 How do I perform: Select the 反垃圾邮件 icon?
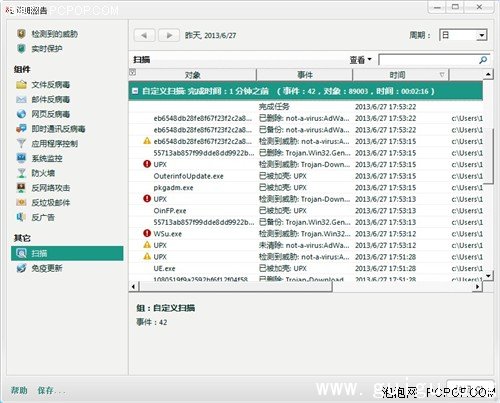point(21,202)
